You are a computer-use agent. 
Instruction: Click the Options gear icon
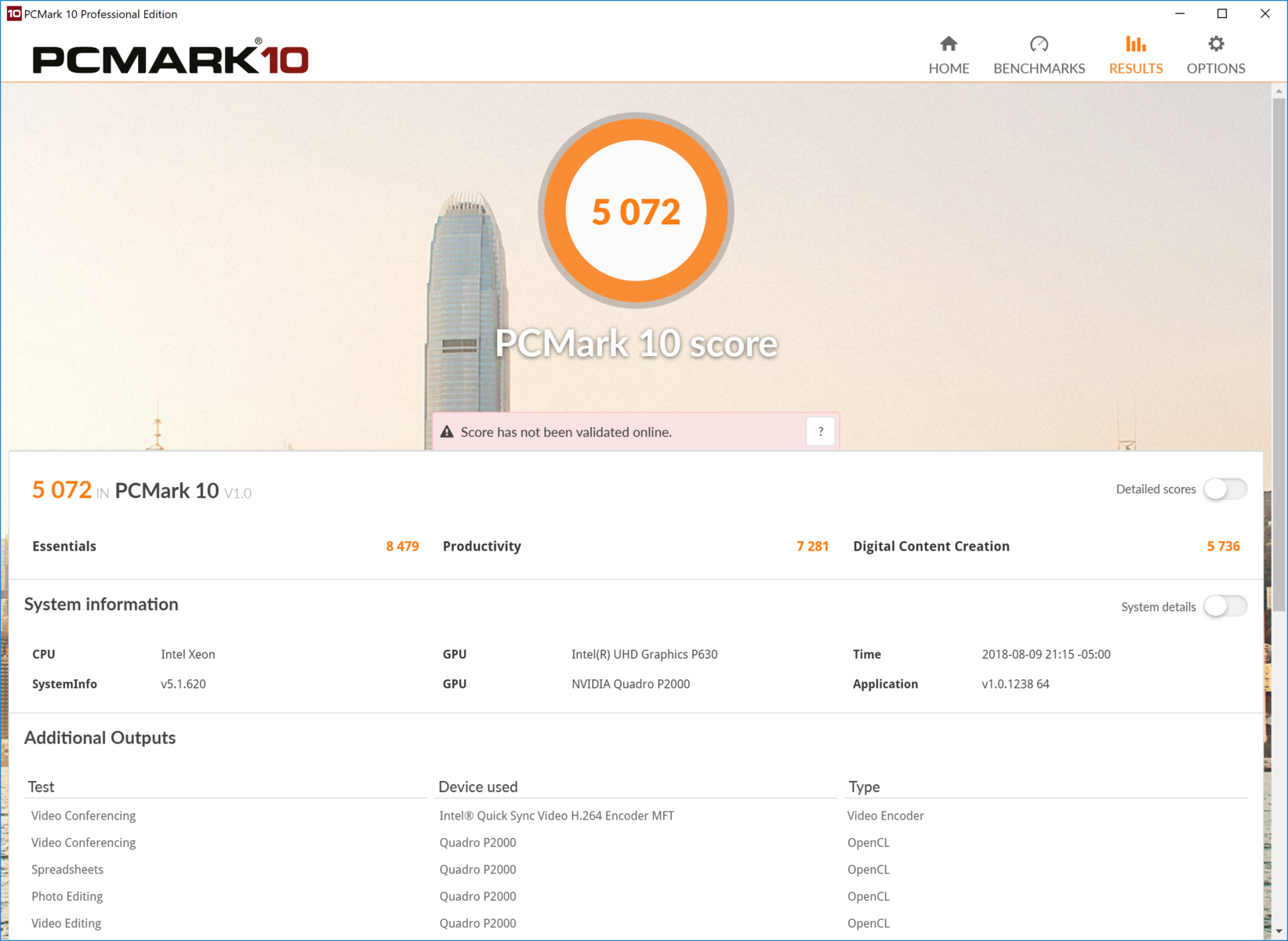[x=1216, y=44]
